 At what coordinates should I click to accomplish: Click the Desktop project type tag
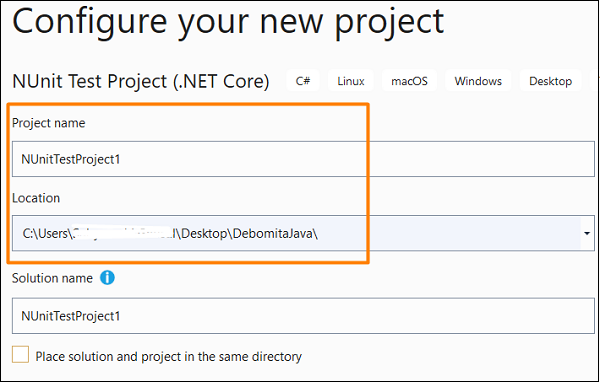coord(550,81)
